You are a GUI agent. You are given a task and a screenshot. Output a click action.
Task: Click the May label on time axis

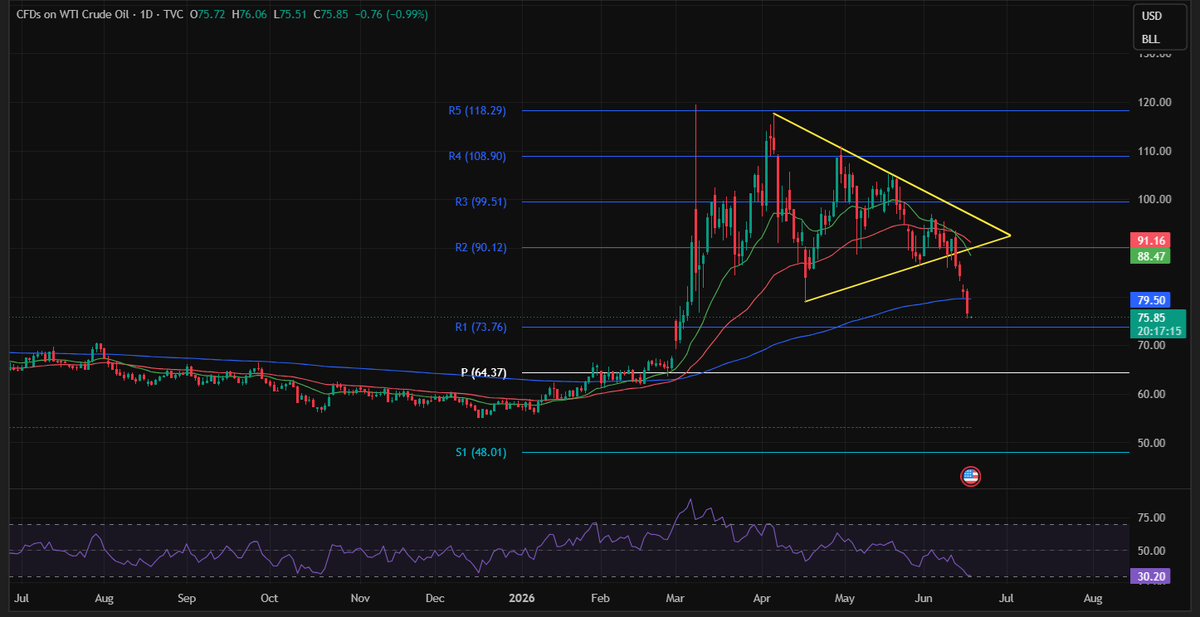(x=845, y=599)
